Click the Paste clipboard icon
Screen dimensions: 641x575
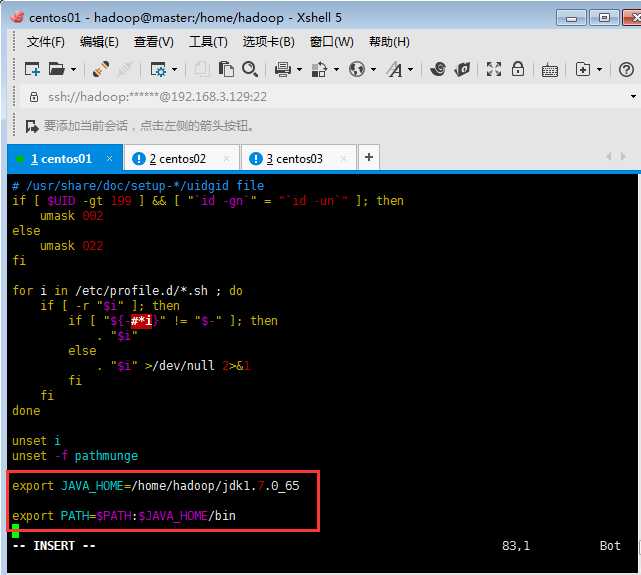[226, 69]
